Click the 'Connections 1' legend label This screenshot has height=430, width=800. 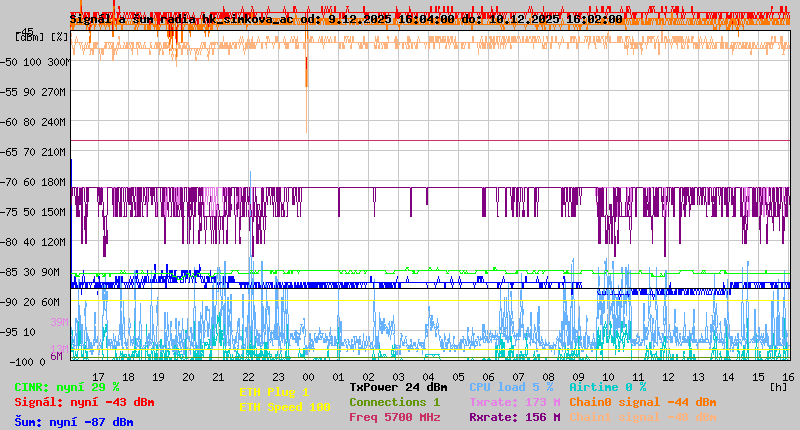[394, 402]
